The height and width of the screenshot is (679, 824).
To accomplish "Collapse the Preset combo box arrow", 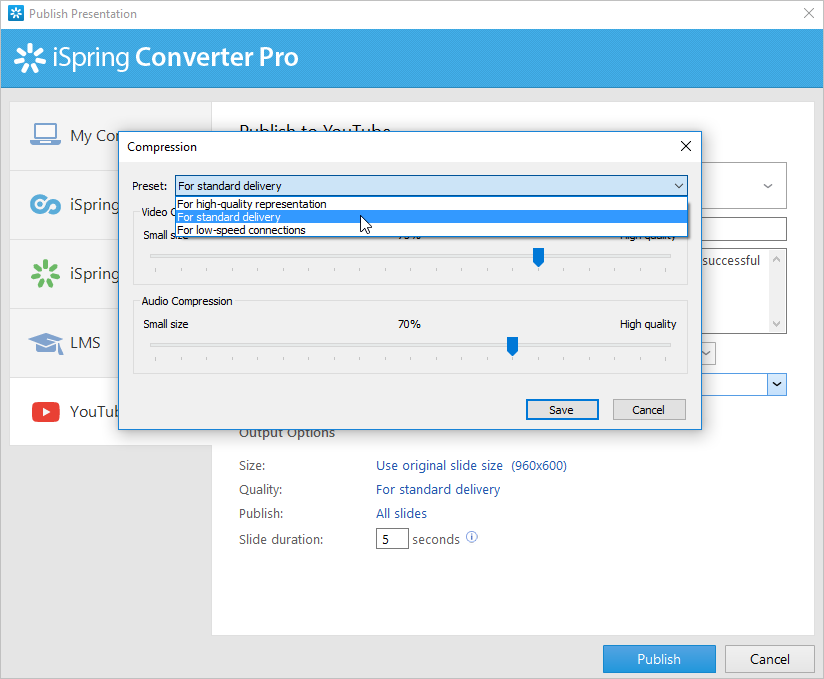I will click(x=678, y=186).
